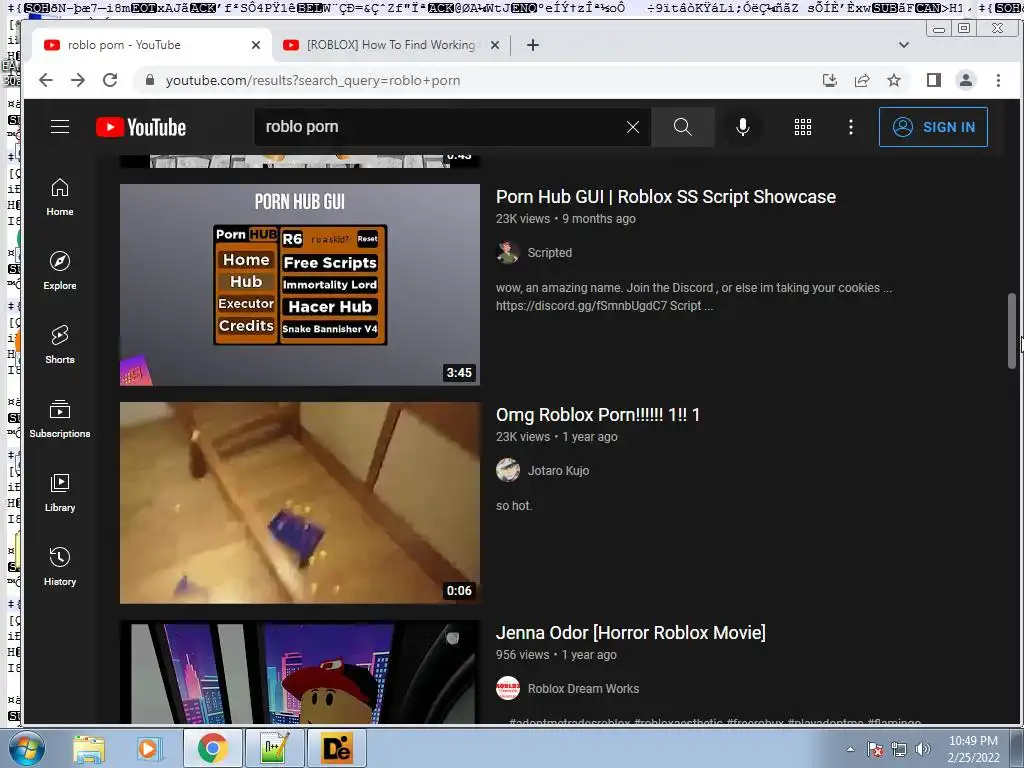
Task: Click the Scripted channel avatar
Action: tap(507, 252)
